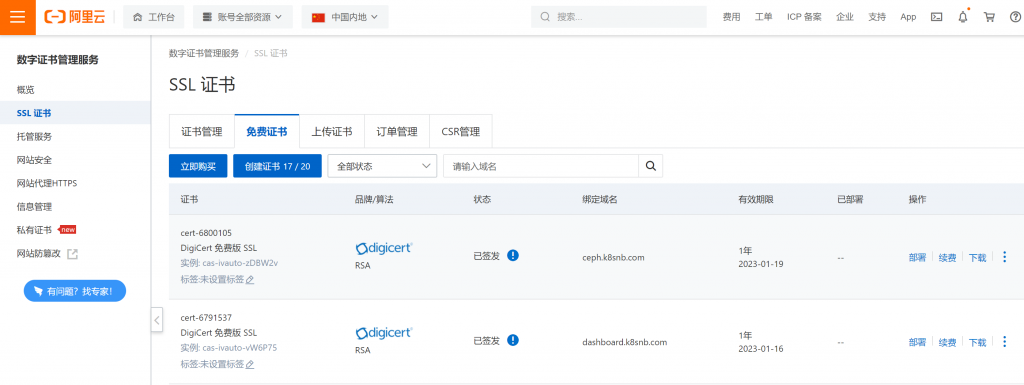Click the DigiCert logo in cert-6800105 row
This screenshot has width=1024, height=385.
[384, 248]
